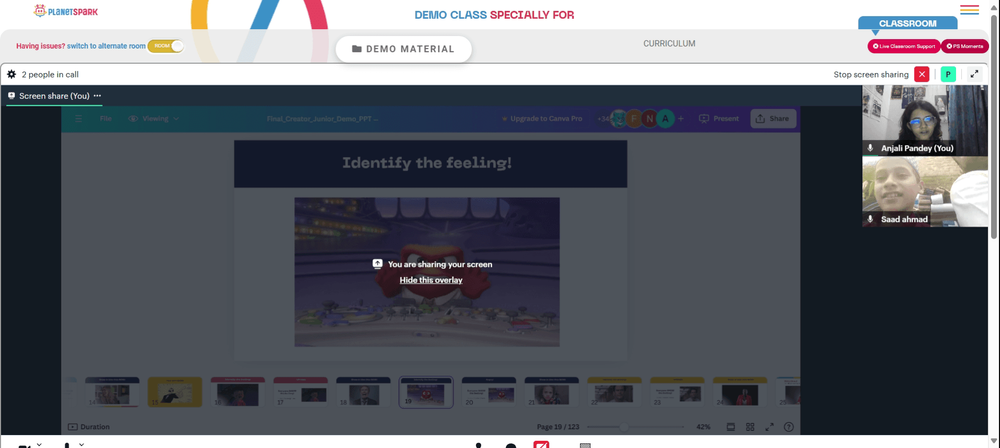The height and width of the screenshot is (448, 1000).
Task: Click the PS Moments button
Action: pyautogui.click(x=964, y=46)
